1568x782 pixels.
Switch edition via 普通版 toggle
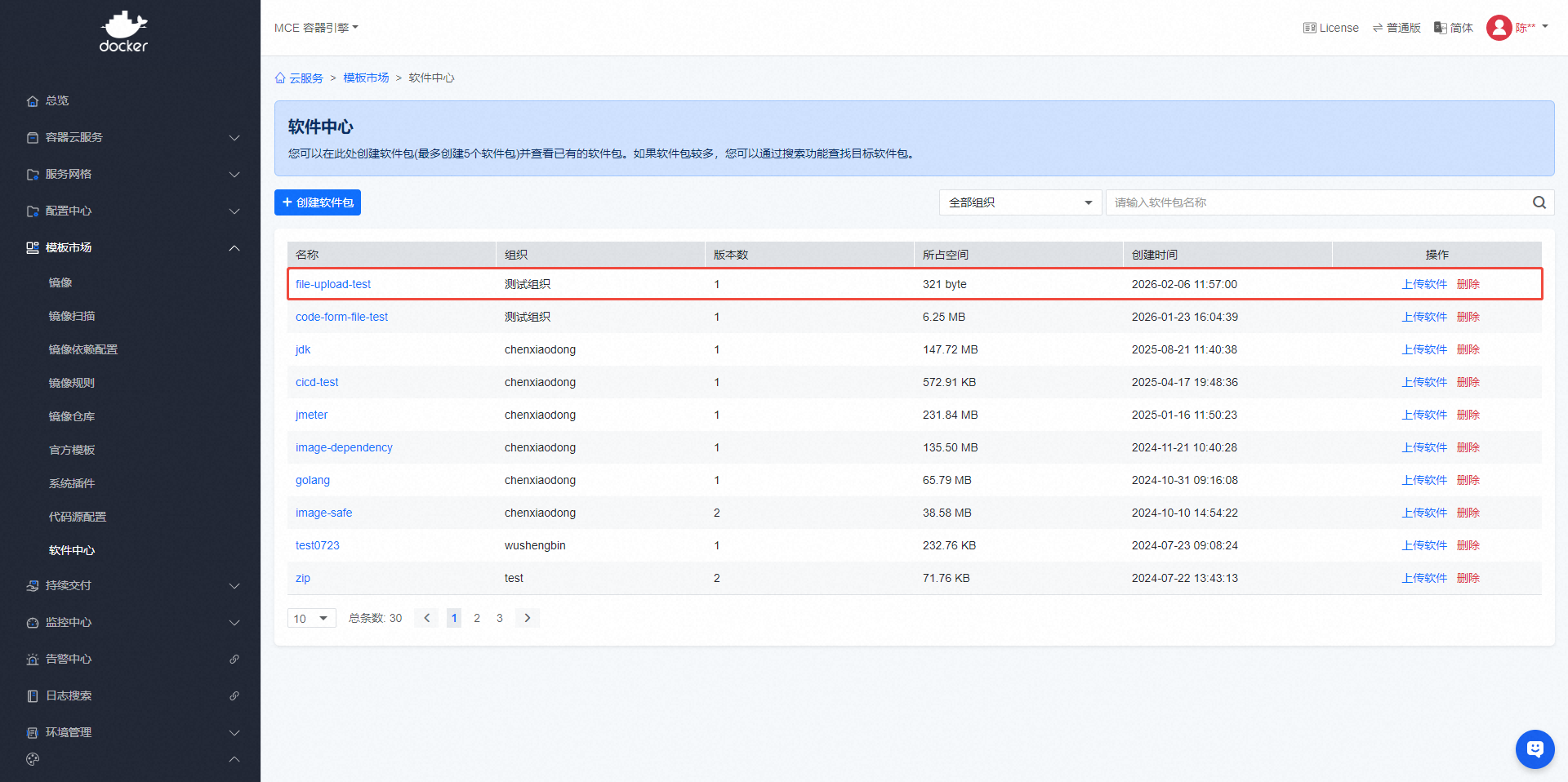[x=1396, y=28]
